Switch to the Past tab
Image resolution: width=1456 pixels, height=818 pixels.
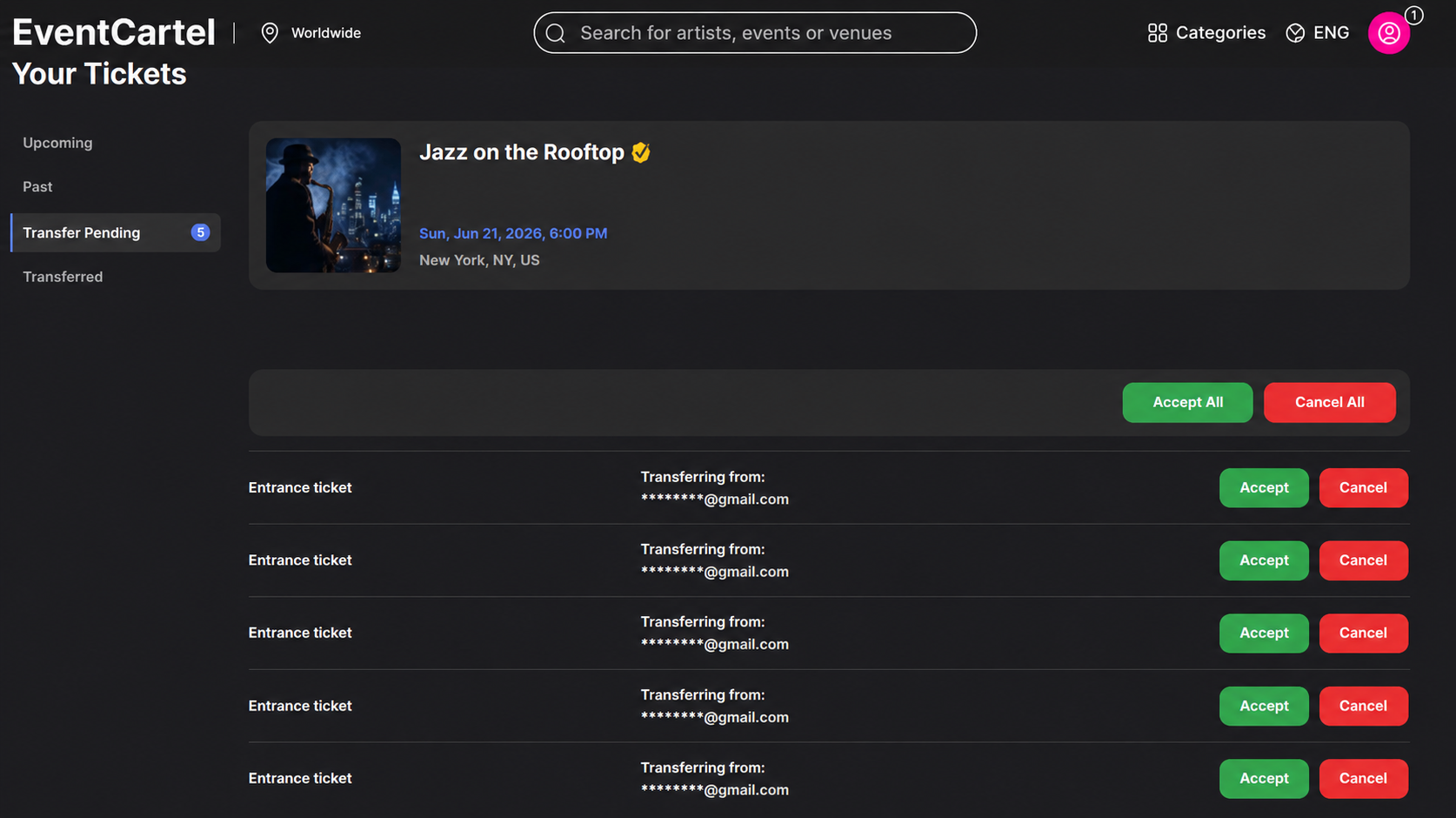[x=37, y=187]
